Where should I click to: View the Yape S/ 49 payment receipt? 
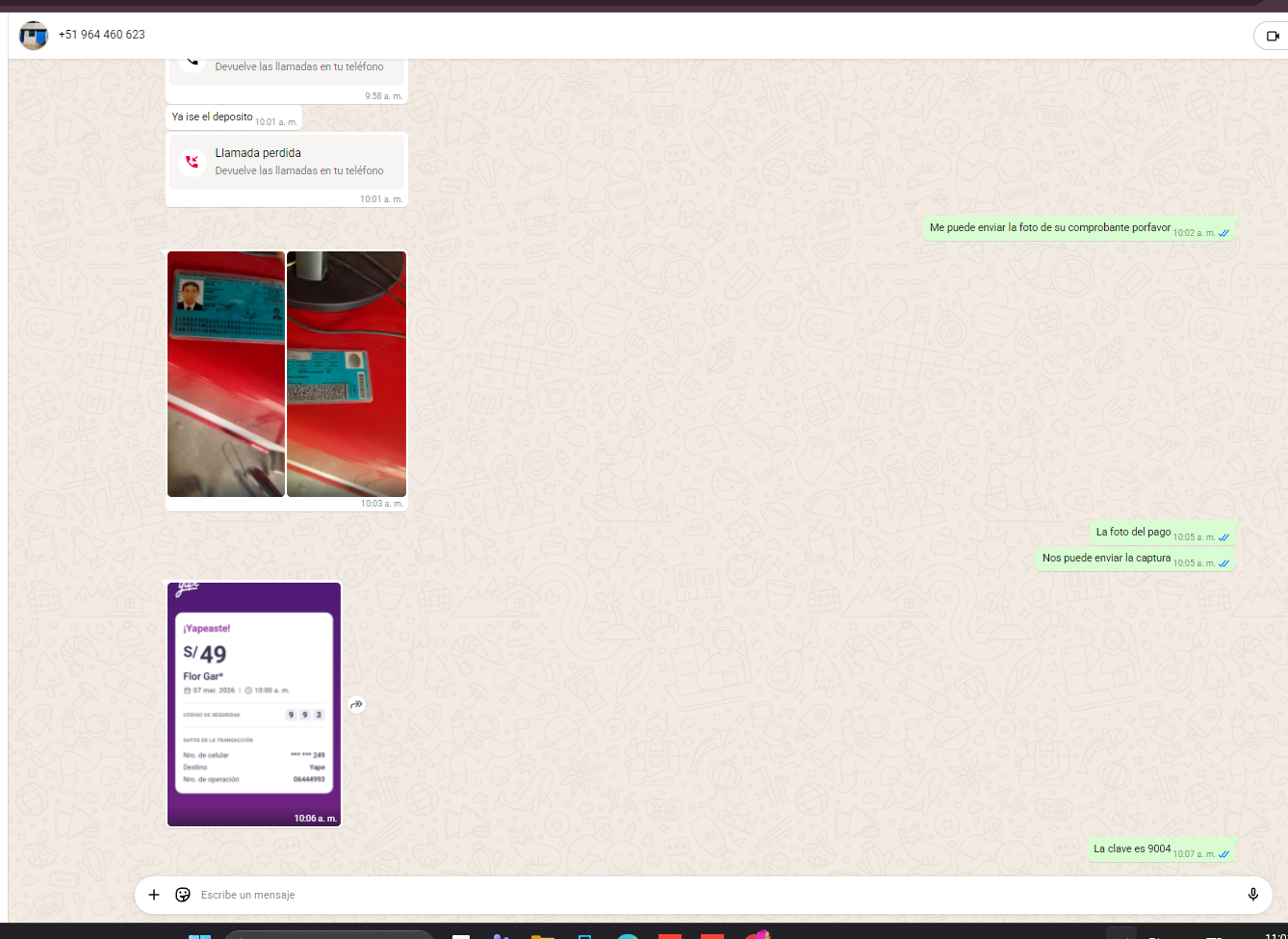(x=254, y=703)
